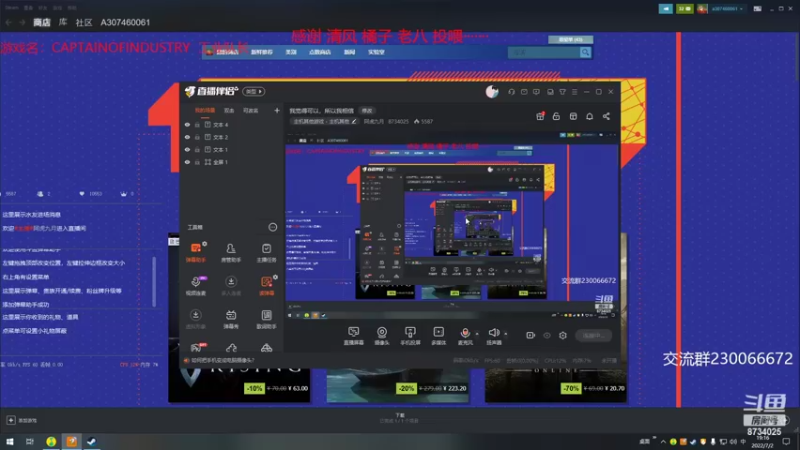
Task: Switch to Steam 库 library tab
Action: coord(63,22)
